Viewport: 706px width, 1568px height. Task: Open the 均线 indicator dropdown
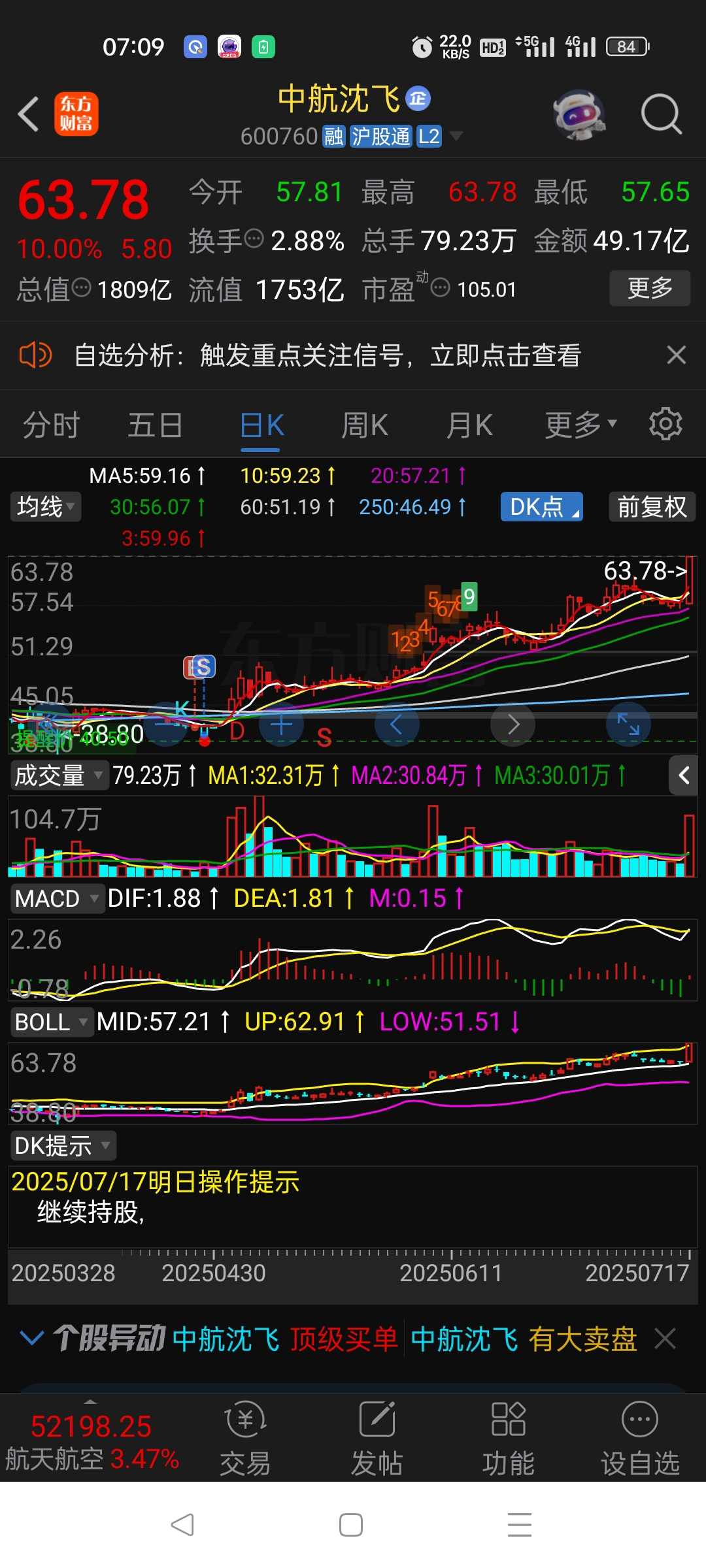(46, 507)
